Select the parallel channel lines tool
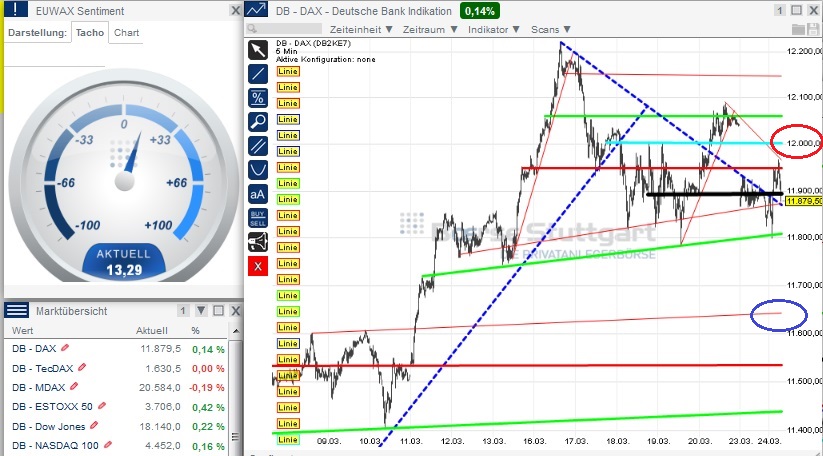 pyautogui.click(x=258, y=146)
